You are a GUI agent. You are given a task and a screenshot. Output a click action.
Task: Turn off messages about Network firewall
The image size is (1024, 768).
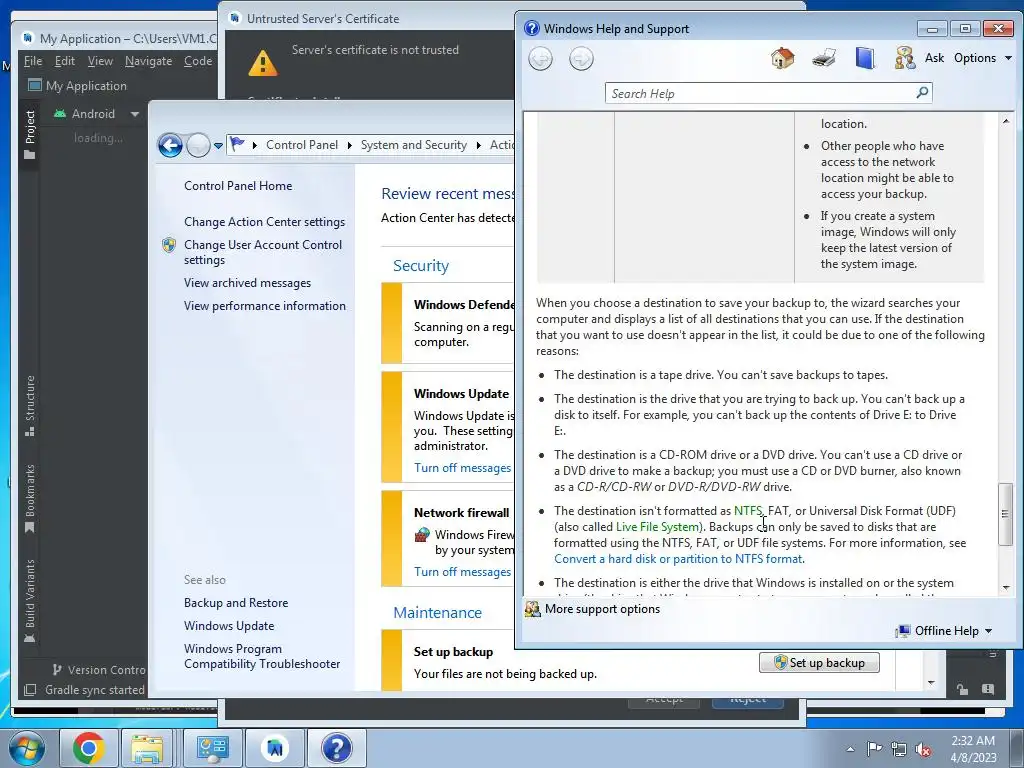tap(462, 571)
